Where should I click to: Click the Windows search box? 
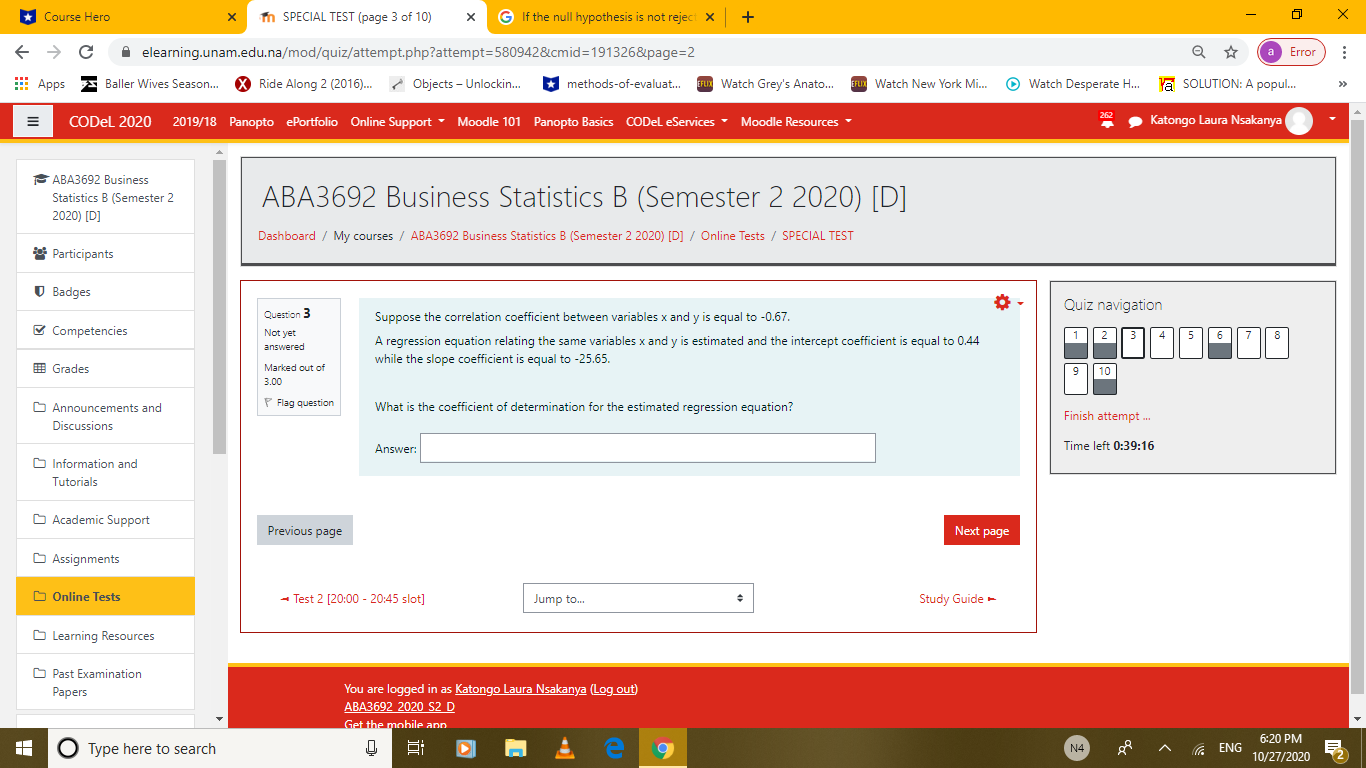[205, 748]
